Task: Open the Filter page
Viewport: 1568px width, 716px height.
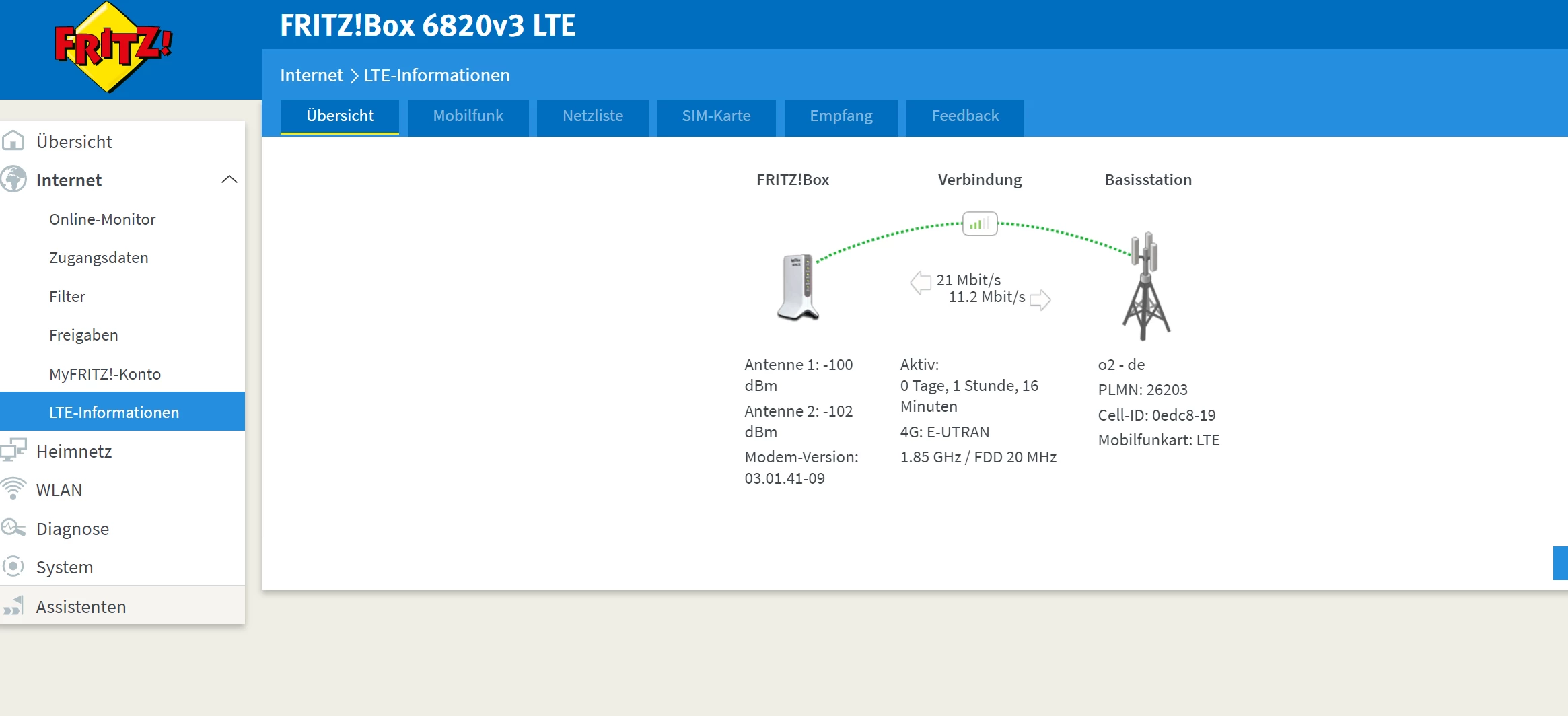Action: pos(122,297)
